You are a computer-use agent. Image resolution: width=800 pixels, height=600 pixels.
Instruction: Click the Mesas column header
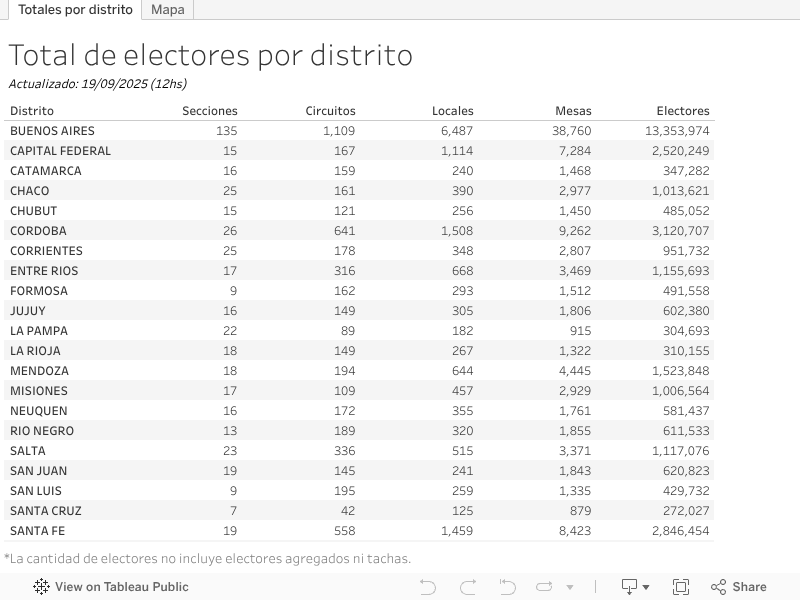pyautogui.click(x=573, y=111)
